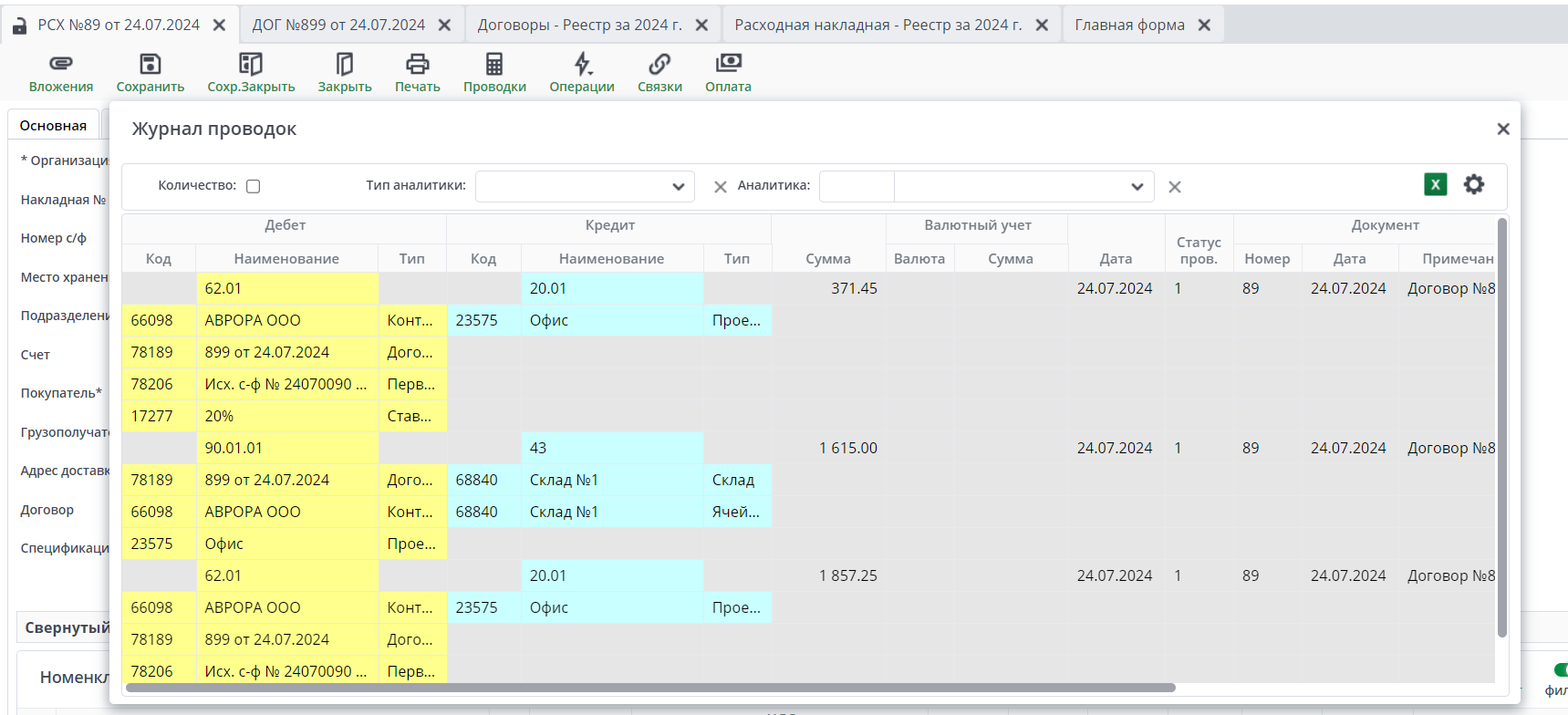Switch to Договоры - Реестр за 2024 tab
The width and height of the screenshot is (1568, 715).
579,25
